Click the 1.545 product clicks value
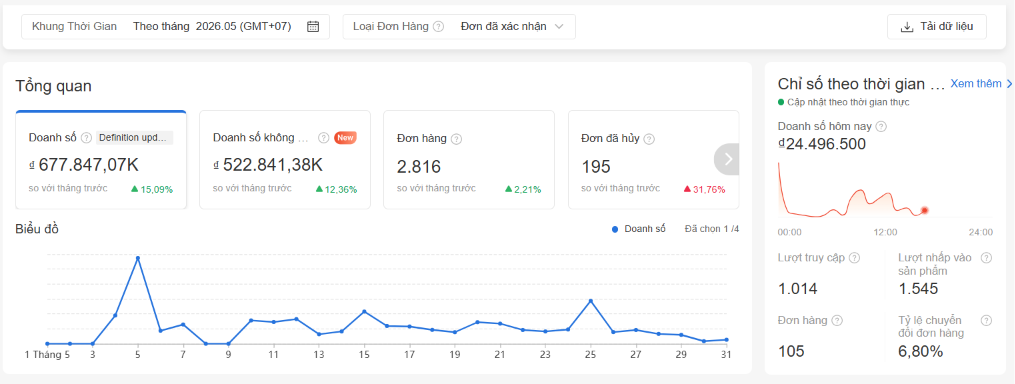Screen dimensions: 1015x384 (x=919, y=289)
